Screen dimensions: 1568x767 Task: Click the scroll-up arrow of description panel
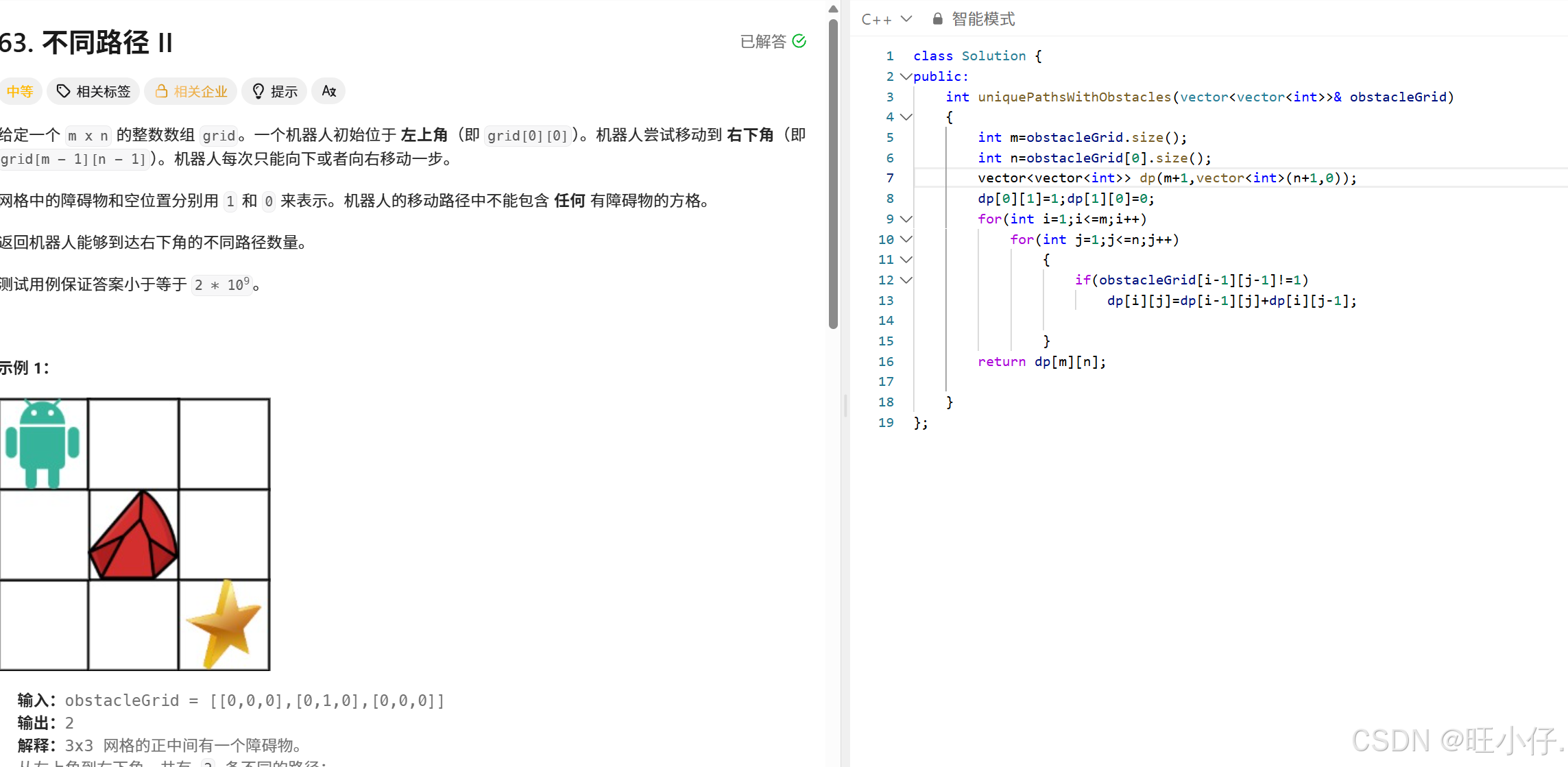click(833, 9)
